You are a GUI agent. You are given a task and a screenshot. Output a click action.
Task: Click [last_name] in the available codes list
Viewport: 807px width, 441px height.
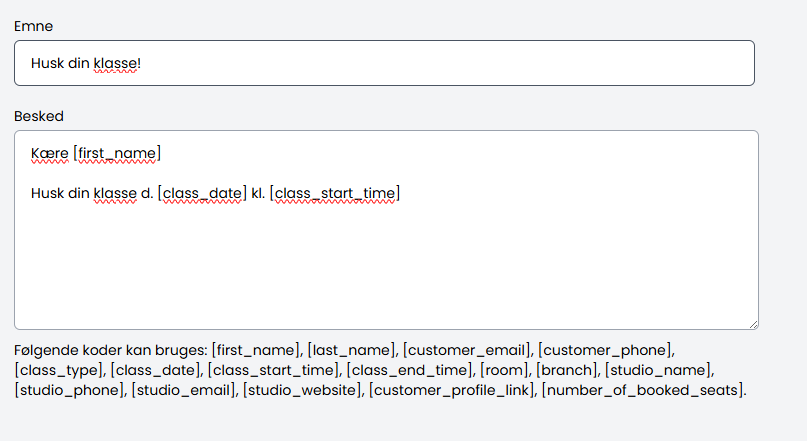352,350
